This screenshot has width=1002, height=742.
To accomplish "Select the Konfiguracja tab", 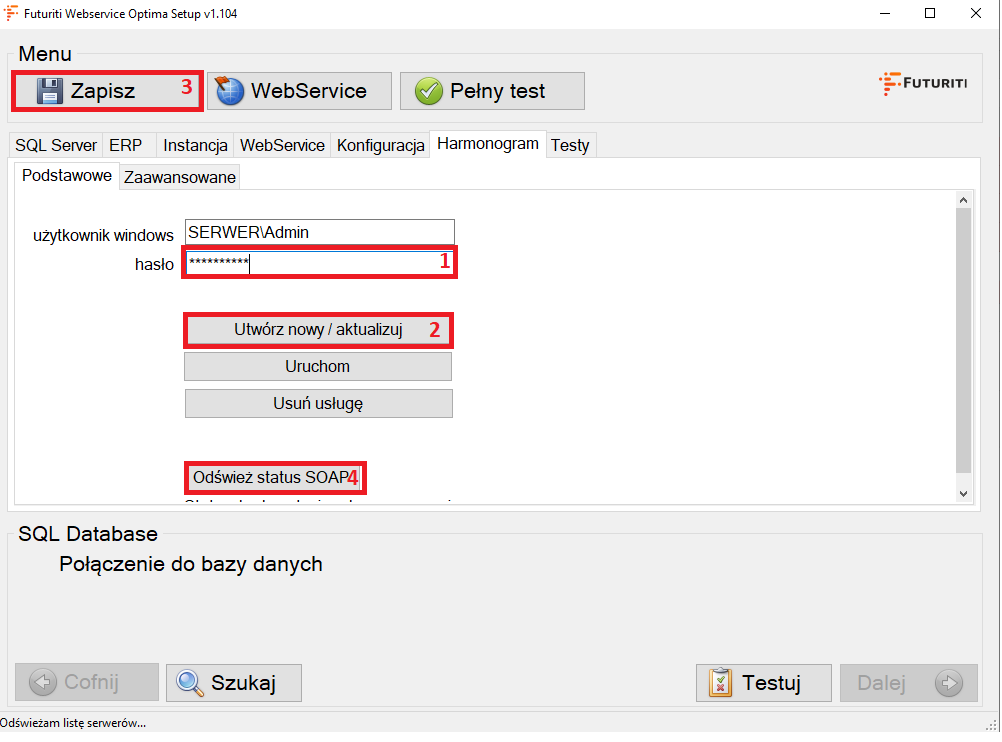I will tap(380, 145).
